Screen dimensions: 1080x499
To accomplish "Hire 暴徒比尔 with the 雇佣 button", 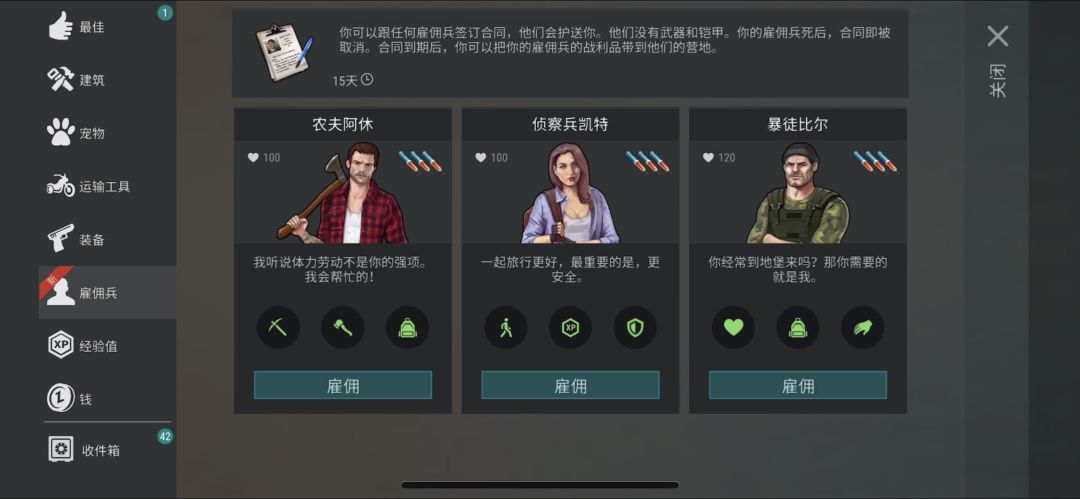I will click(x=798, y=385).
